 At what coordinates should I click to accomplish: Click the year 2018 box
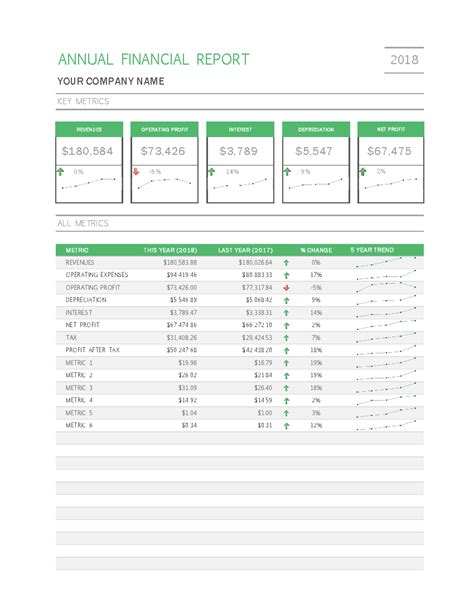(x=404, y=60)
